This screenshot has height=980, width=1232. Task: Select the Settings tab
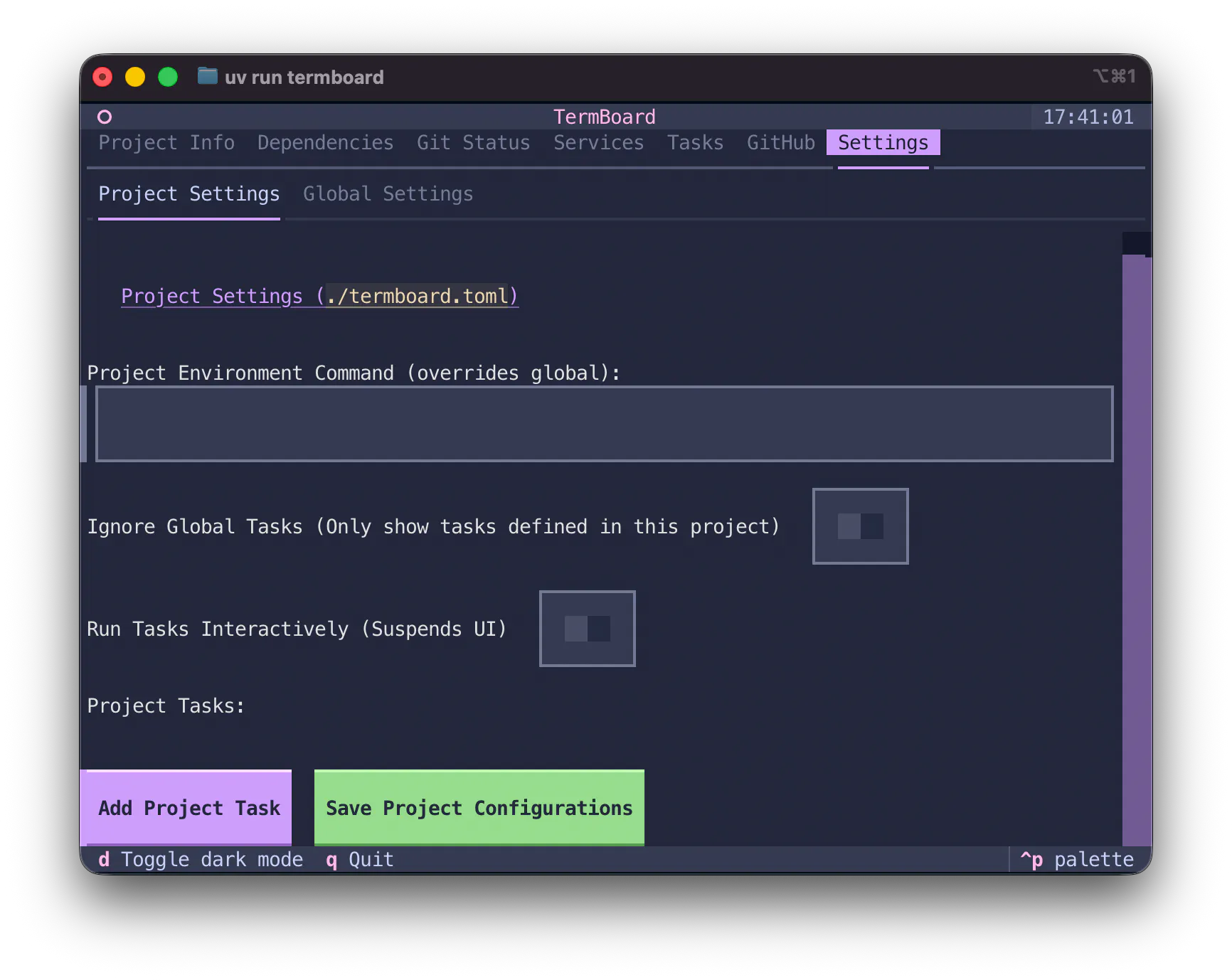pyautogui.click(x=883, y=142)
